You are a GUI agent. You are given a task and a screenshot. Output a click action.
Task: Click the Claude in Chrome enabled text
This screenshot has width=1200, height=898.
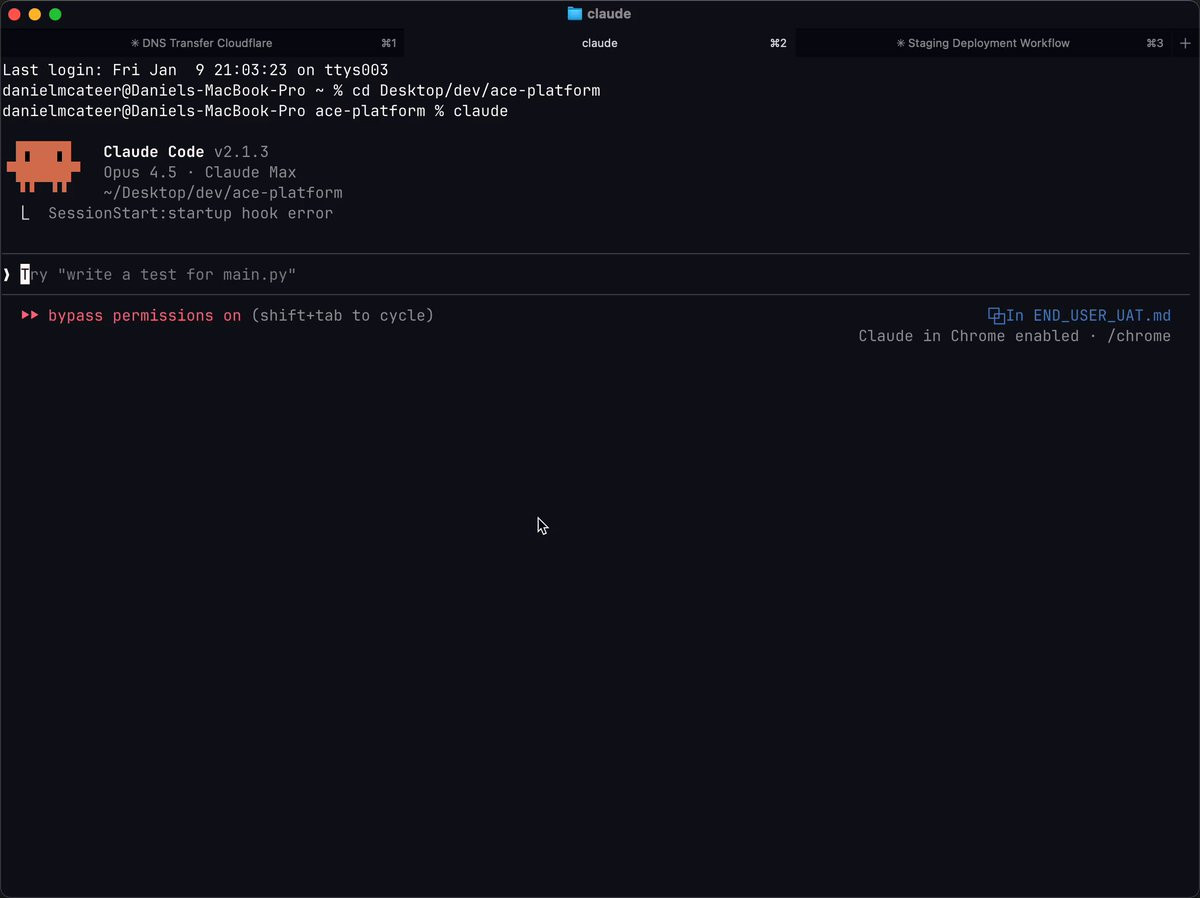[968, 336]
